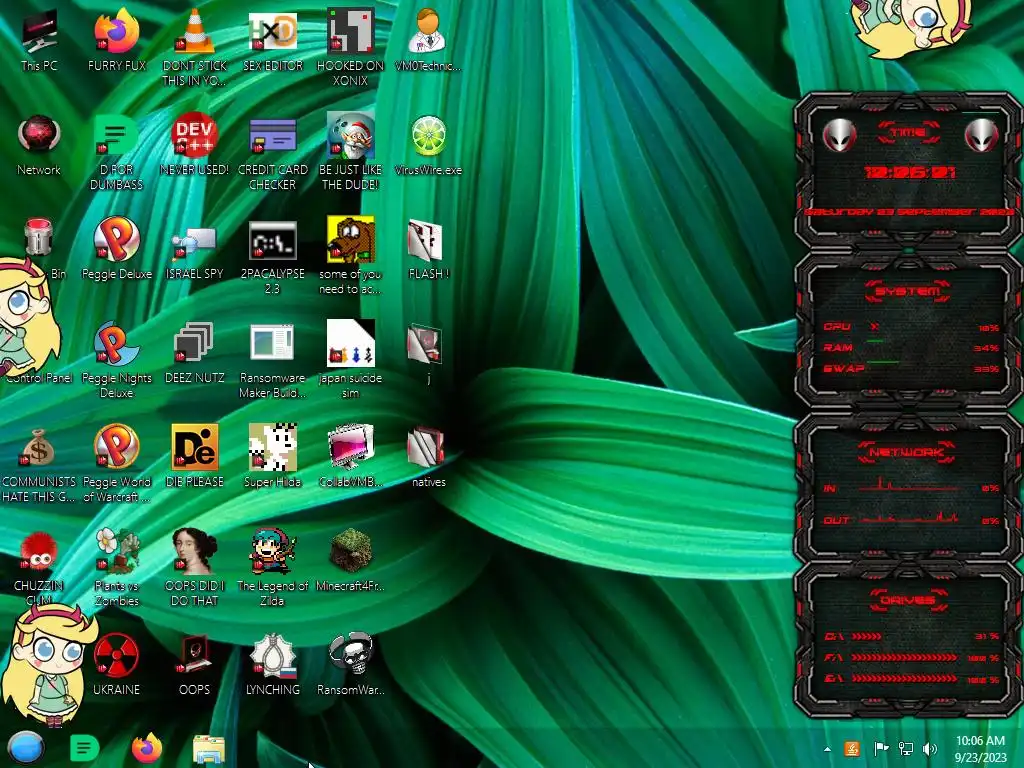Click the DRIVES widget header
Image resolution: width=1024 pixels, height=768 pixels.
coord(908,600)
